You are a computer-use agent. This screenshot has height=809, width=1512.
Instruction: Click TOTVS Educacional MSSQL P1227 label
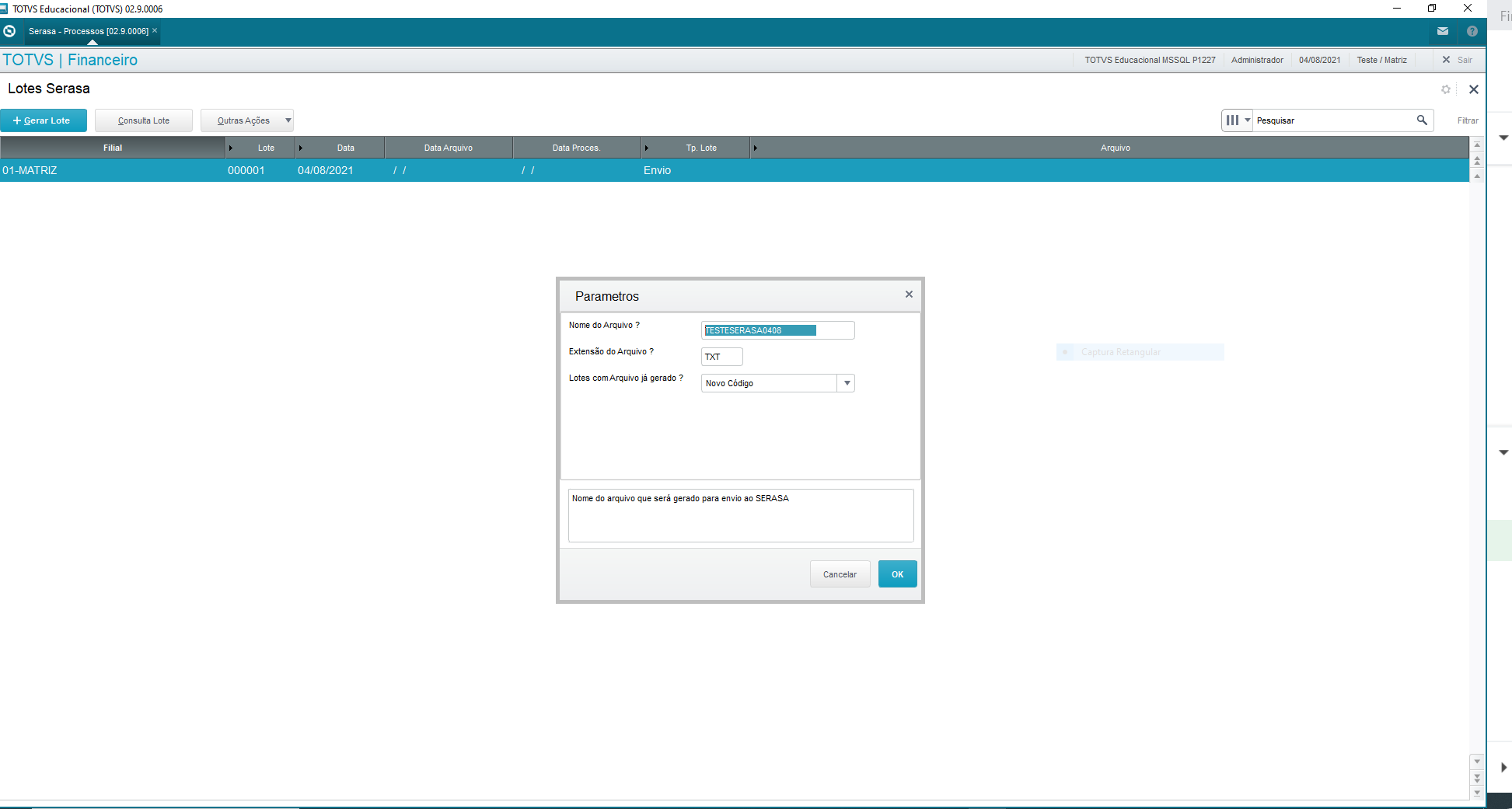click(1151, 60)
